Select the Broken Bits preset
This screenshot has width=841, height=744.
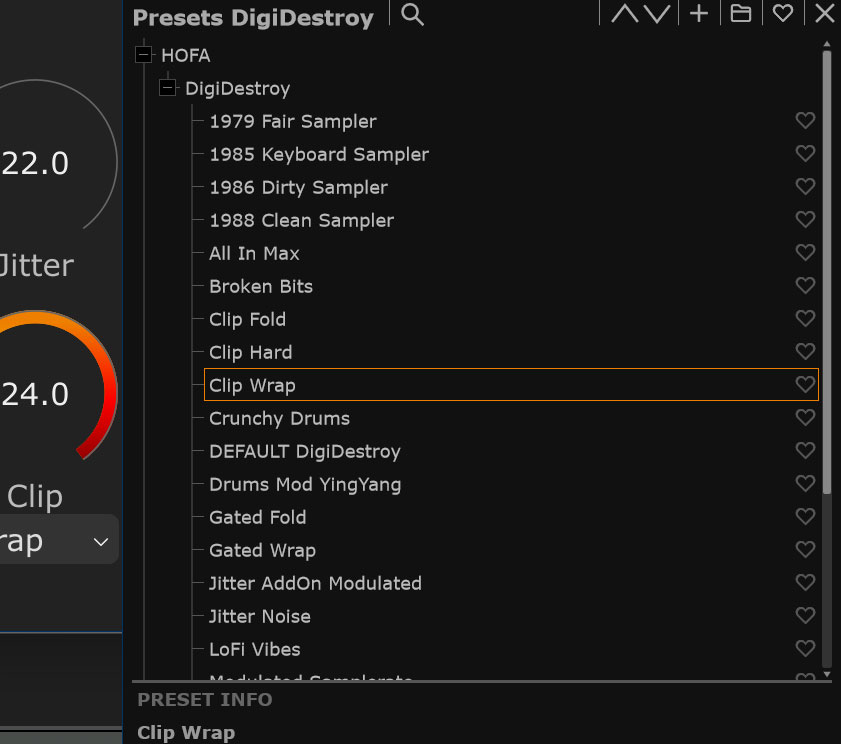coord(261,286)
